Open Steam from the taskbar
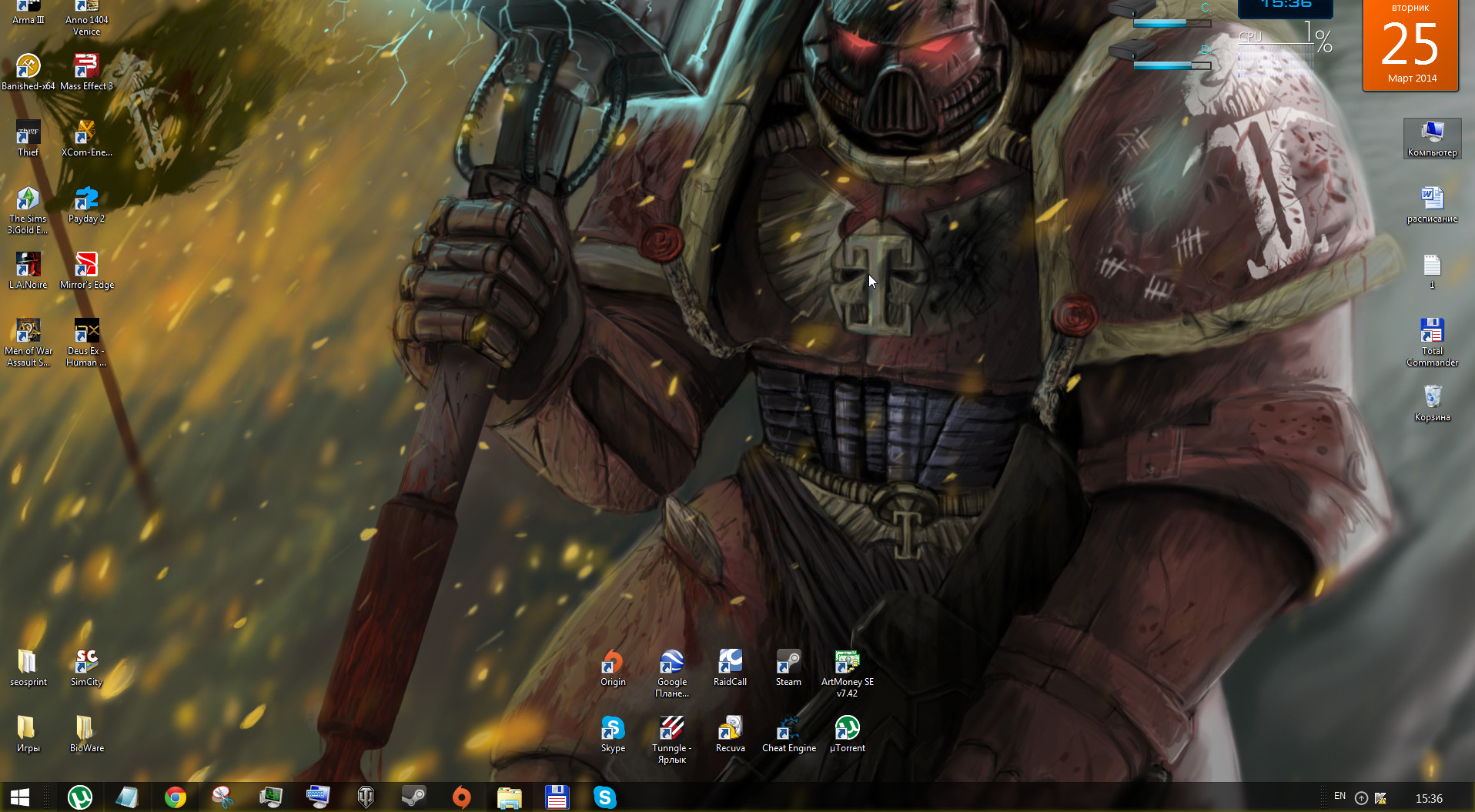The height and width of the screenshot is (812, 1475). 414,797
